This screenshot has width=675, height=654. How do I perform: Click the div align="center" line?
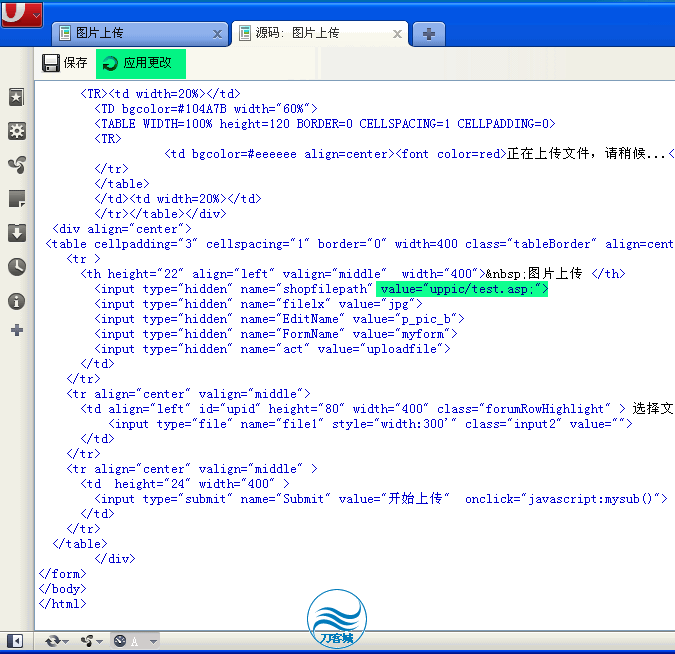click(x=122, y=229)
